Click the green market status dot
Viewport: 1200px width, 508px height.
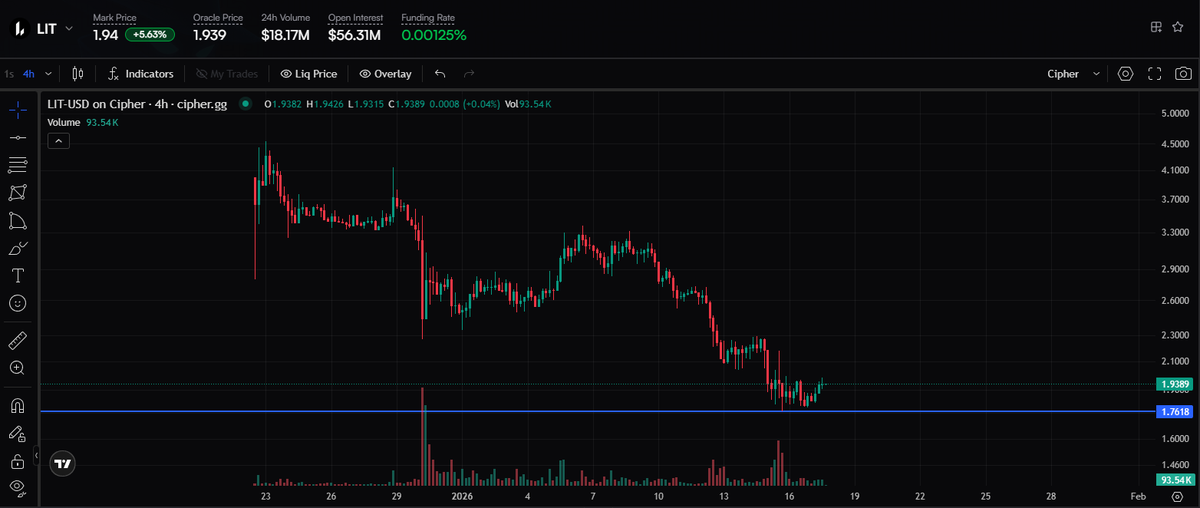pos(245,104)
